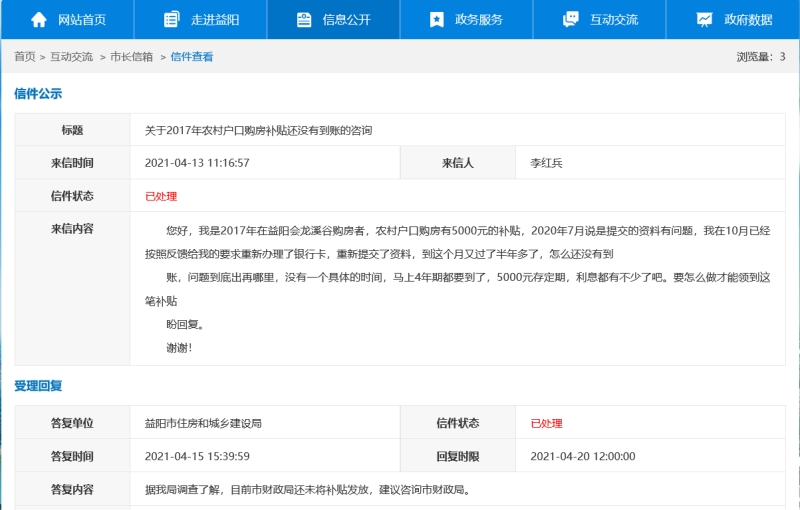Click the 首页 breadcrumb link
The height and width of the screenshot is (510, 800).
click(24, 57)
